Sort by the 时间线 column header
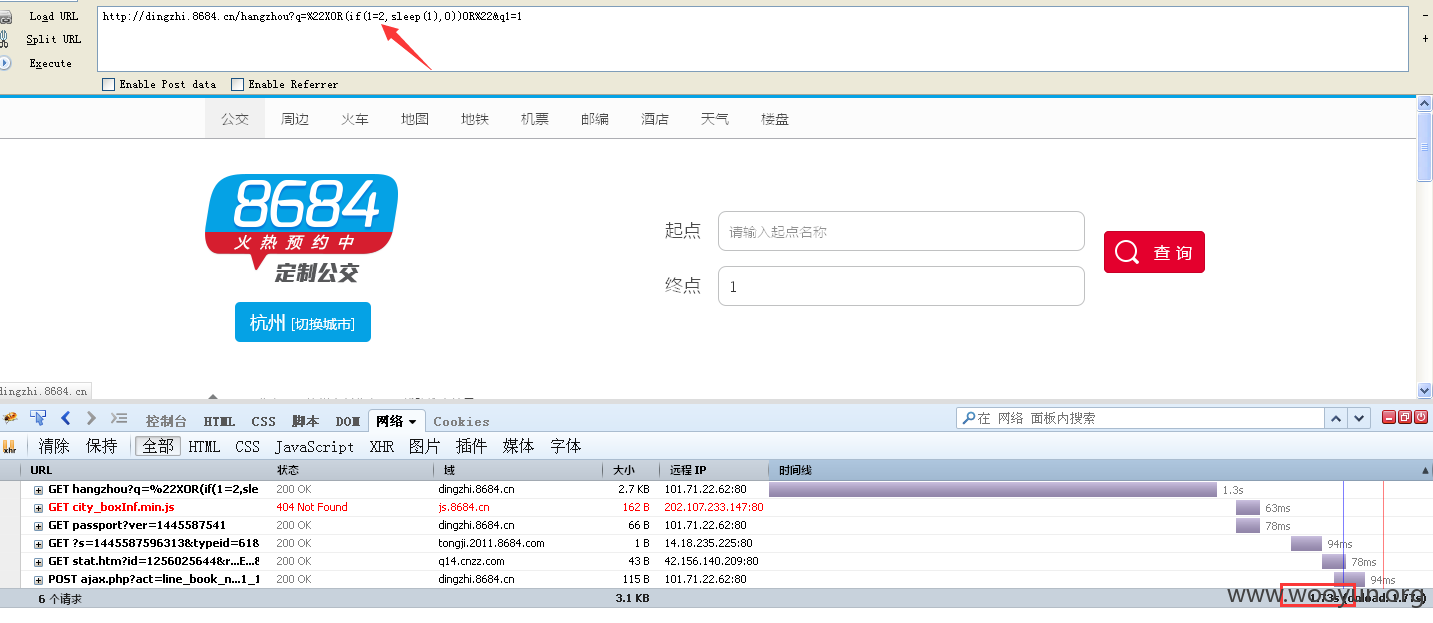Screen dimensions: 1433x623 [1100, 470]
